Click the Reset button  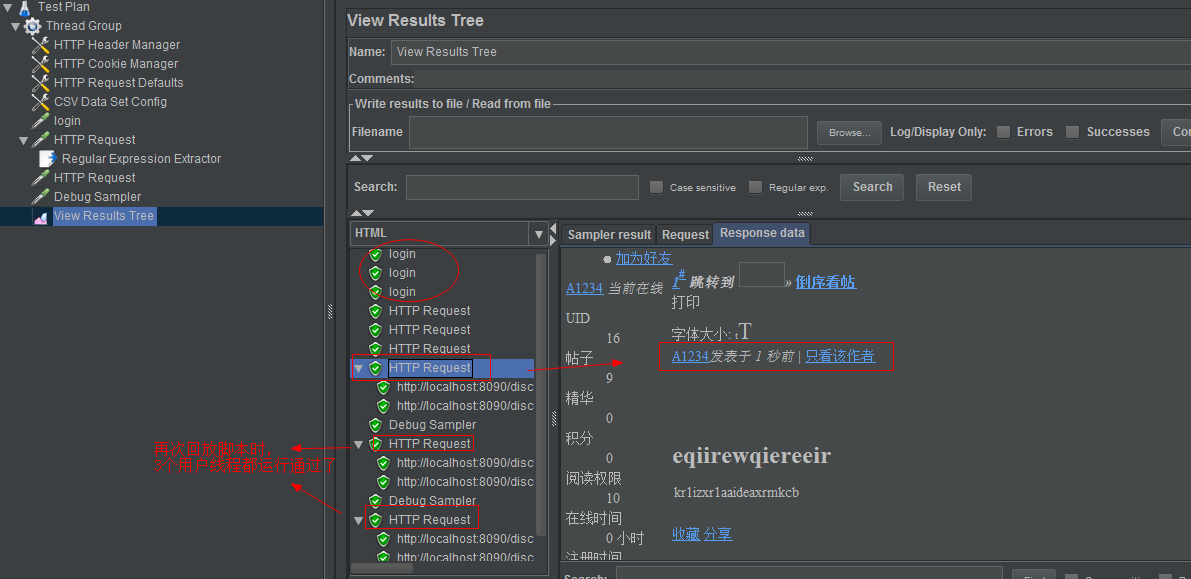(x=944, y=187)
